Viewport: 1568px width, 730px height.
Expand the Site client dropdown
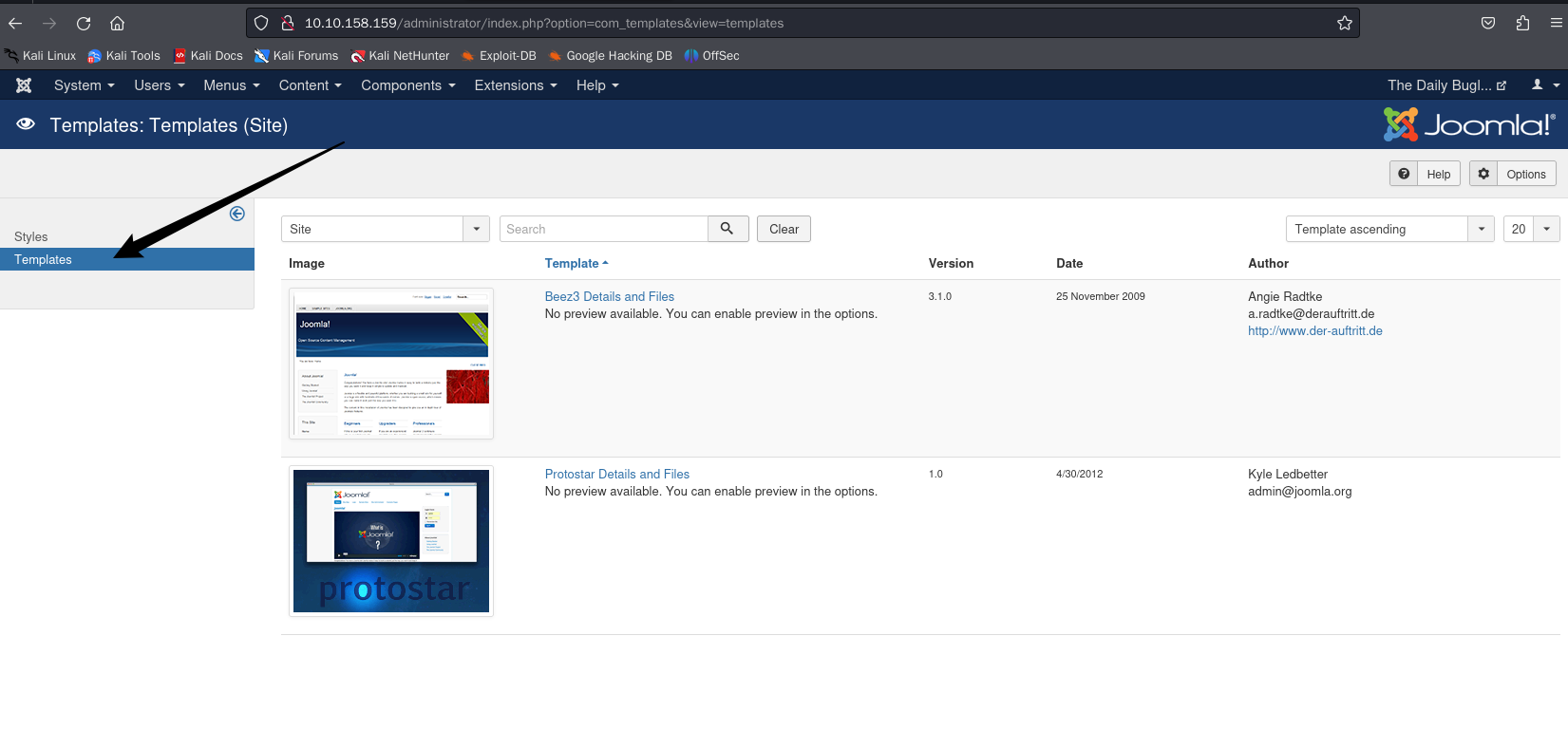pyautogui.click(x=386, y=229)
